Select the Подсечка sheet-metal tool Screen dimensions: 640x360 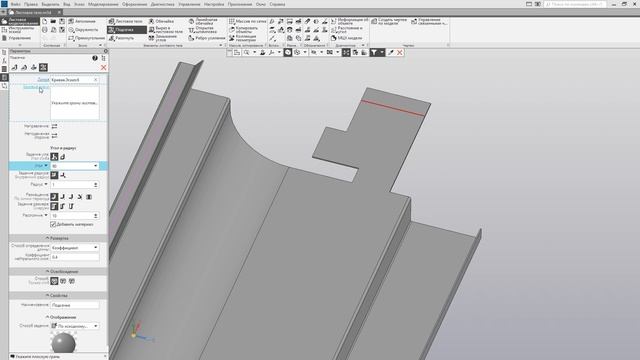pos(127,30)
